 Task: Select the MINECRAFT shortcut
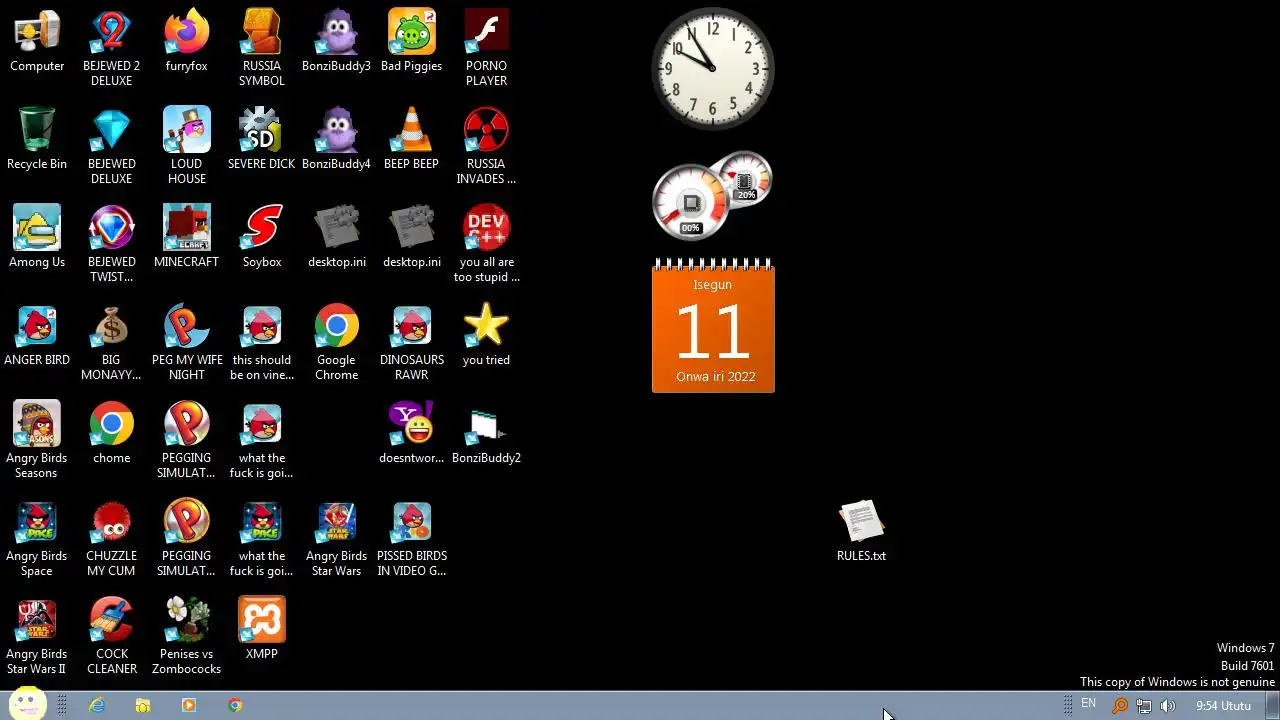point(187,238)
